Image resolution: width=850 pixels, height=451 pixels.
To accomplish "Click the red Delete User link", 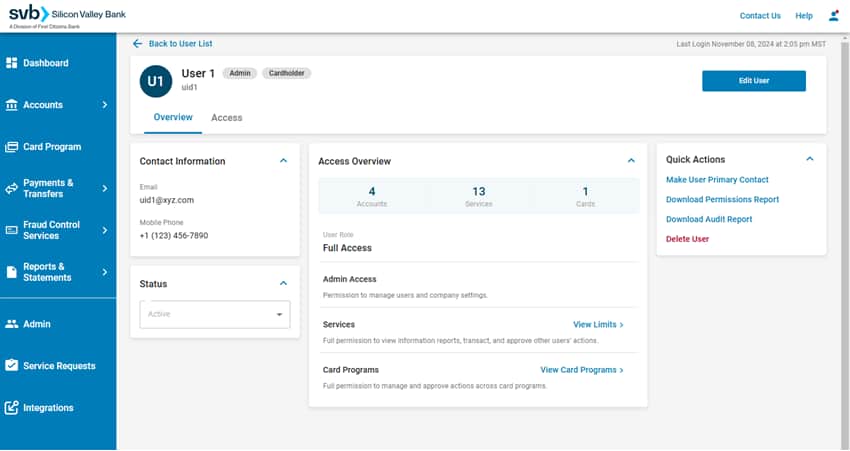I will click(687, 239).
